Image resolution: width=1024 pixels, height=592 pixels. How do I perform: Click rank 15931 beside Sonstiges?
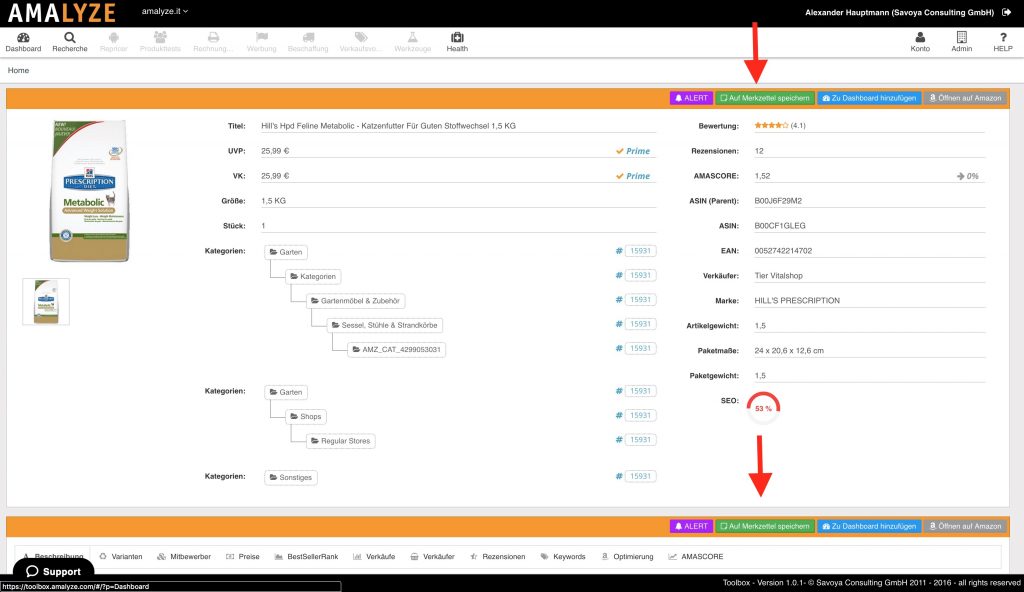click(x=640, y=476)
